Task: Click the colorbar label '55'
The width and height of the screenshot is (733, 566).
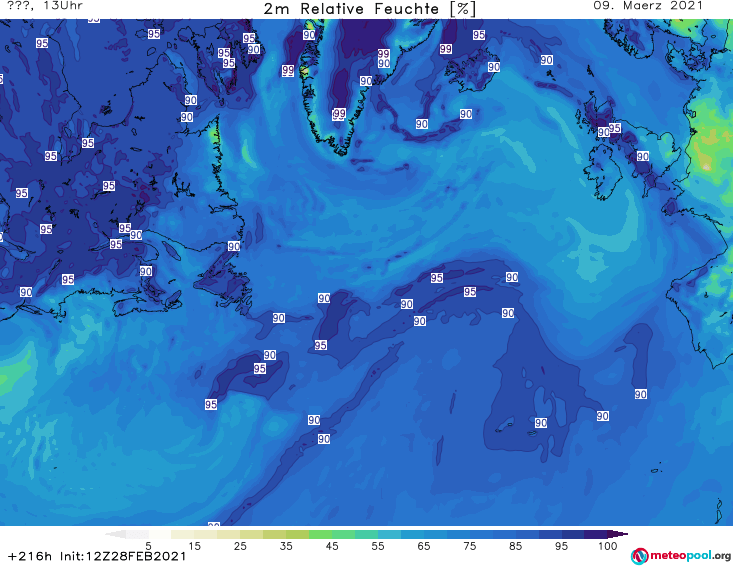Action: pos(378,545)
